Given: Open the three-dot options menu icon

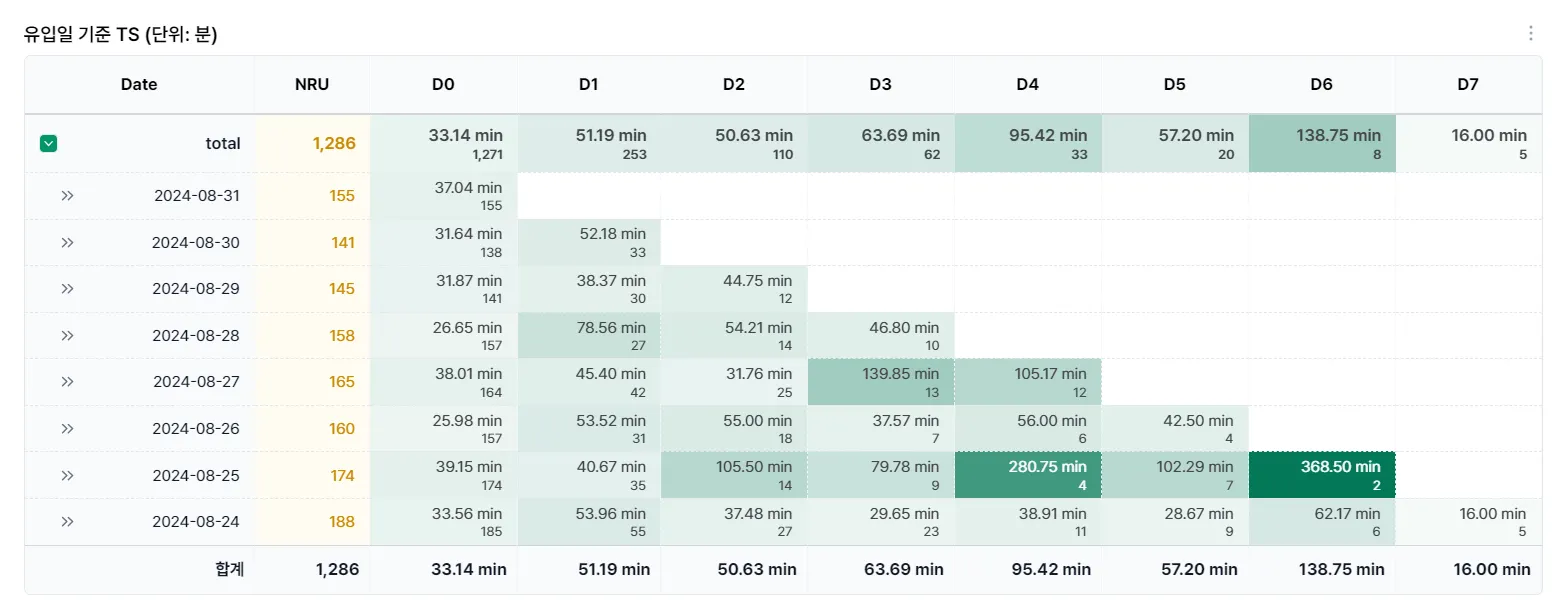Looking at the screenshot, I should point(1530,34).
